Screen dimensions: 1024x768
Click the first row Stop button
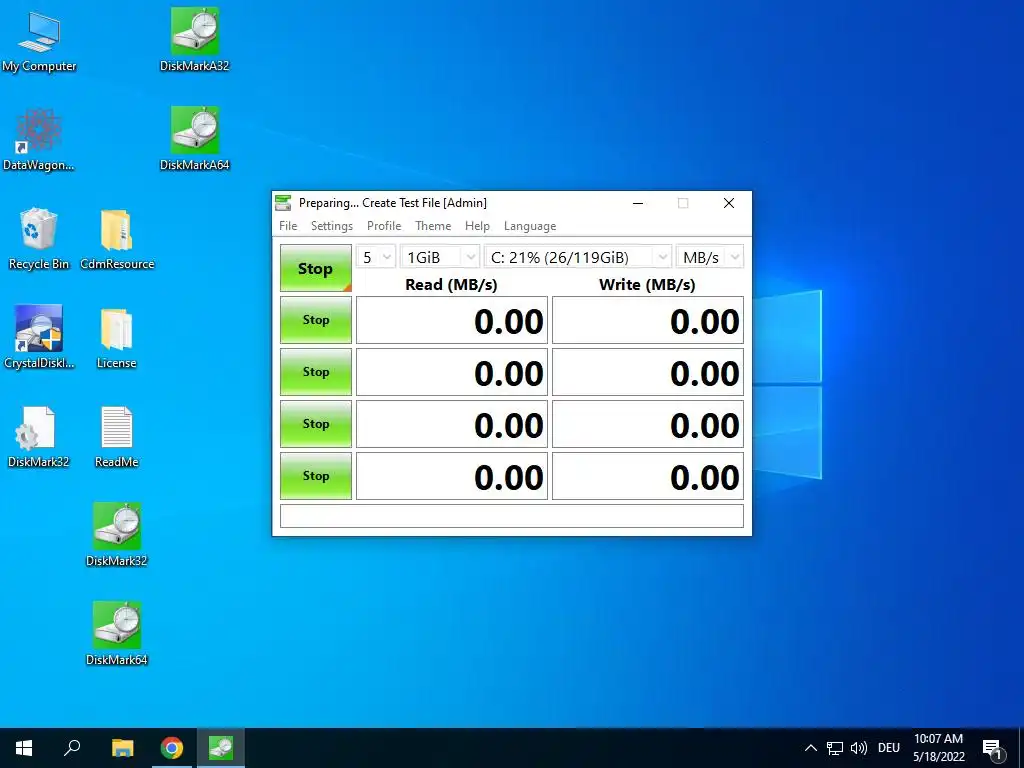(315, 320)
